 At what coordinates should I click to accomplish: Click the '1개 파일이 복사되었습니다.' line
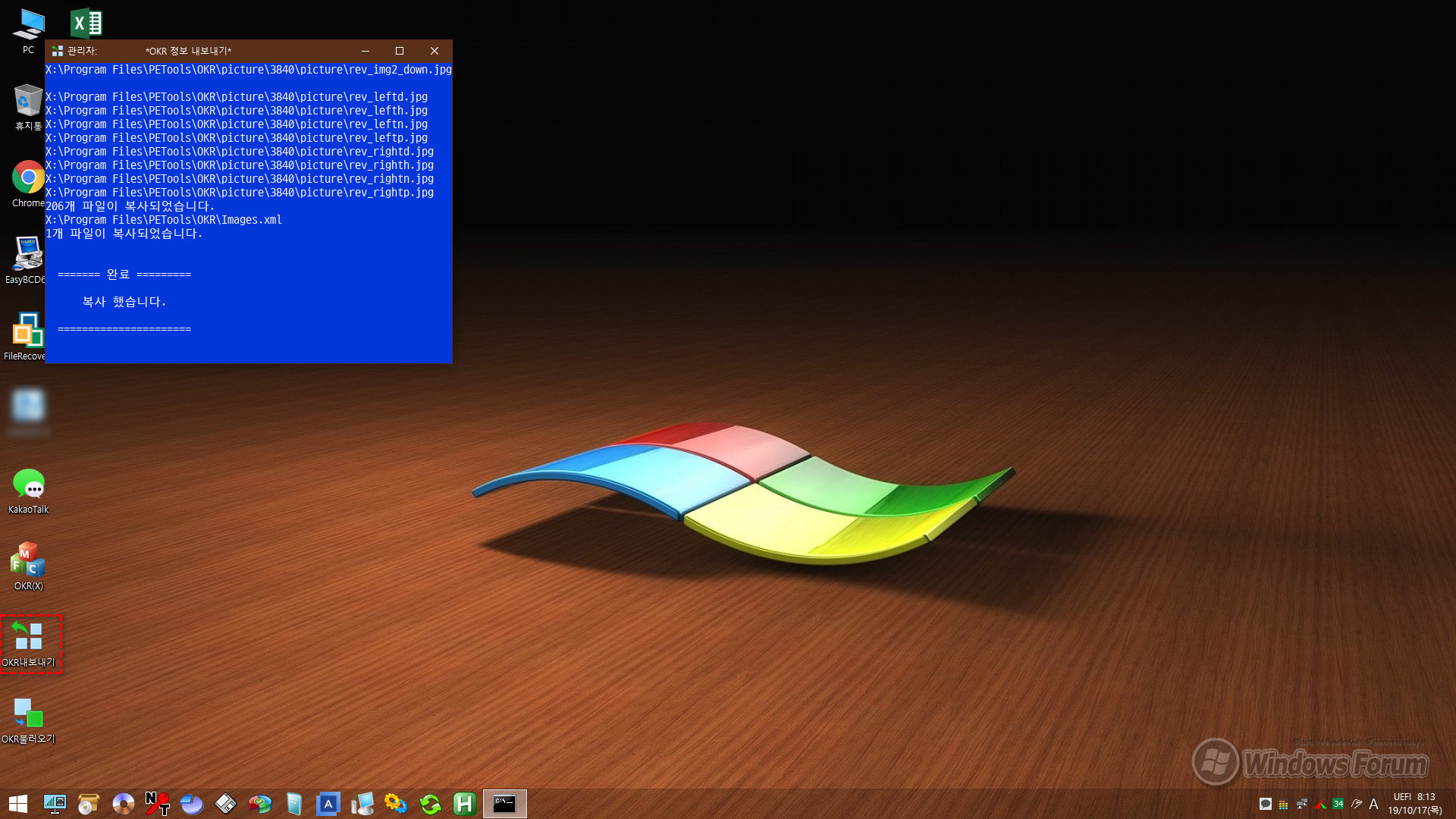(124, 234)
